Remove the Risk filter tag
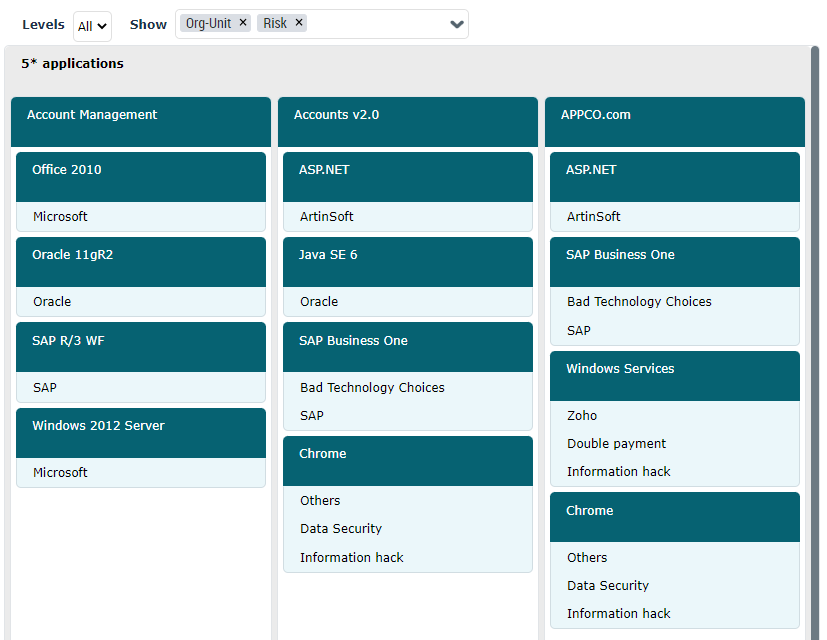This screenshot has height=640, width=827. tap(299, 23)
